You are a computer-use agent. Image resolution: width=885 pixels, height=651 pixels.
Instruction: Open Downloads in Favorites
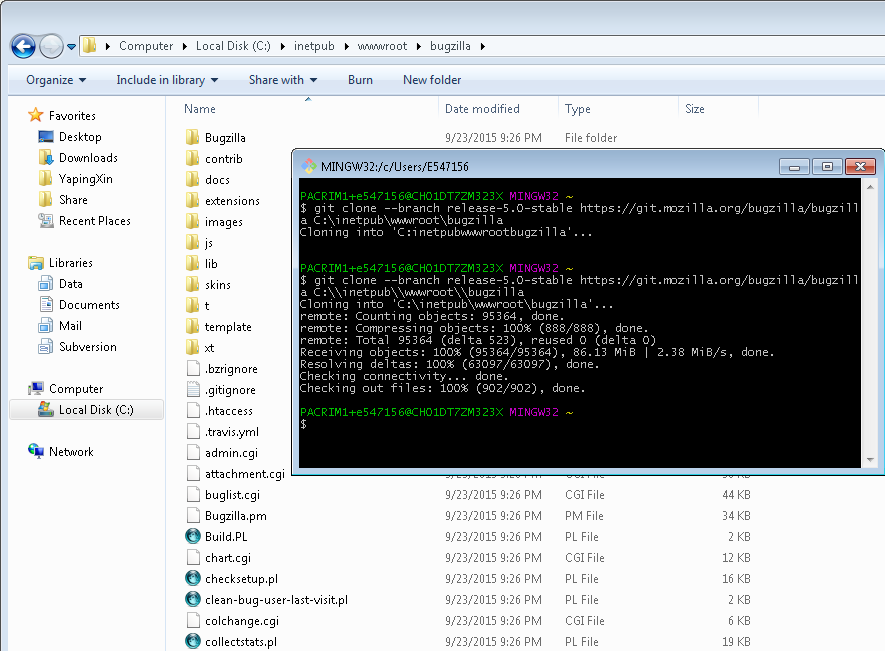pos(88,158)
